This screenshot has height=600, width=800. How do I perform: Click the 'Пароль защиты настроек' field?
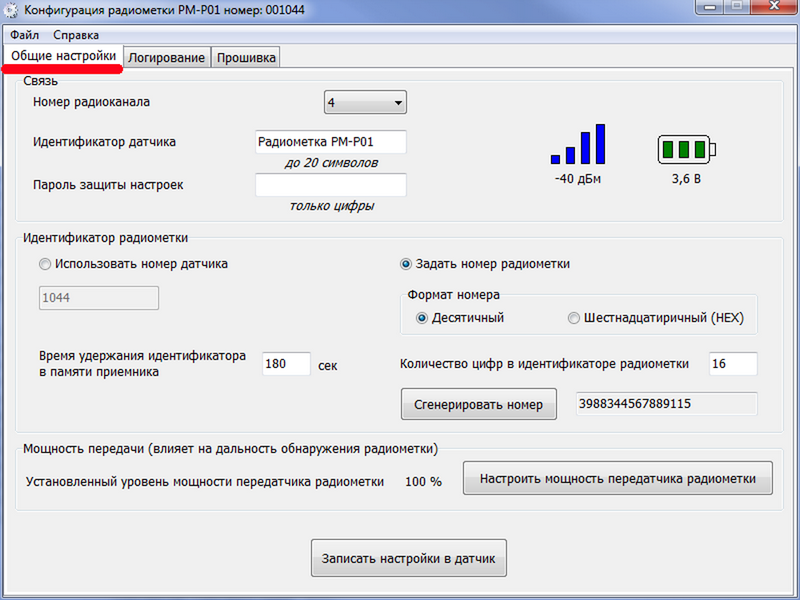click(331, 185)
